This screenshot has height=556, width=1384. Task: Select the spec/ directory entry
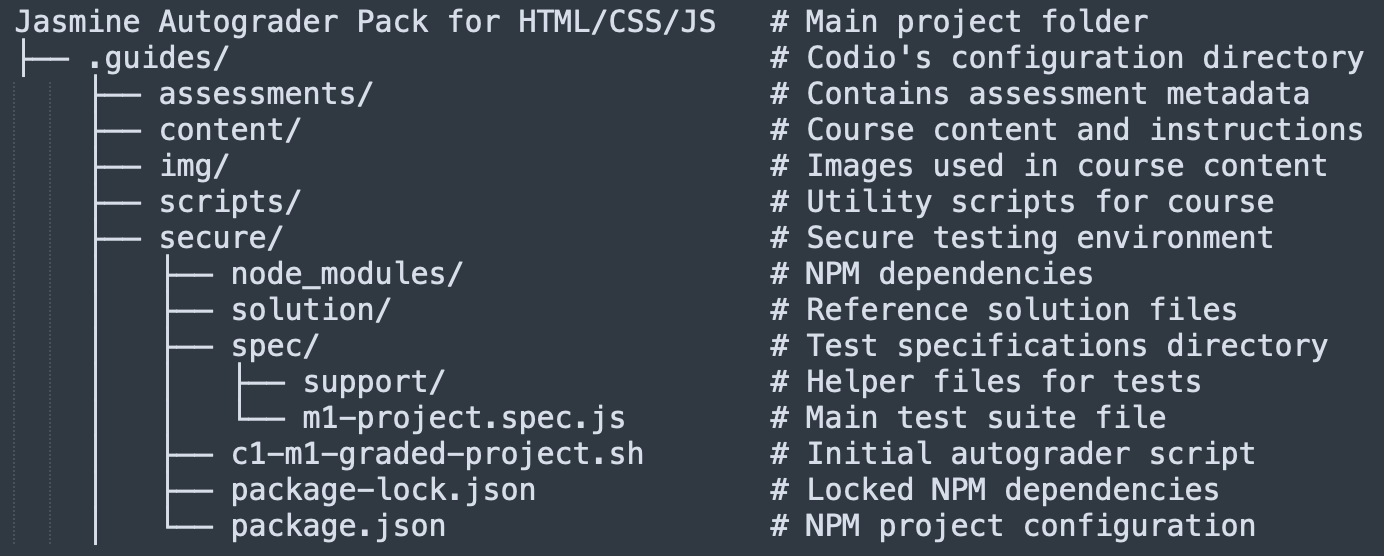click(275, 346)
